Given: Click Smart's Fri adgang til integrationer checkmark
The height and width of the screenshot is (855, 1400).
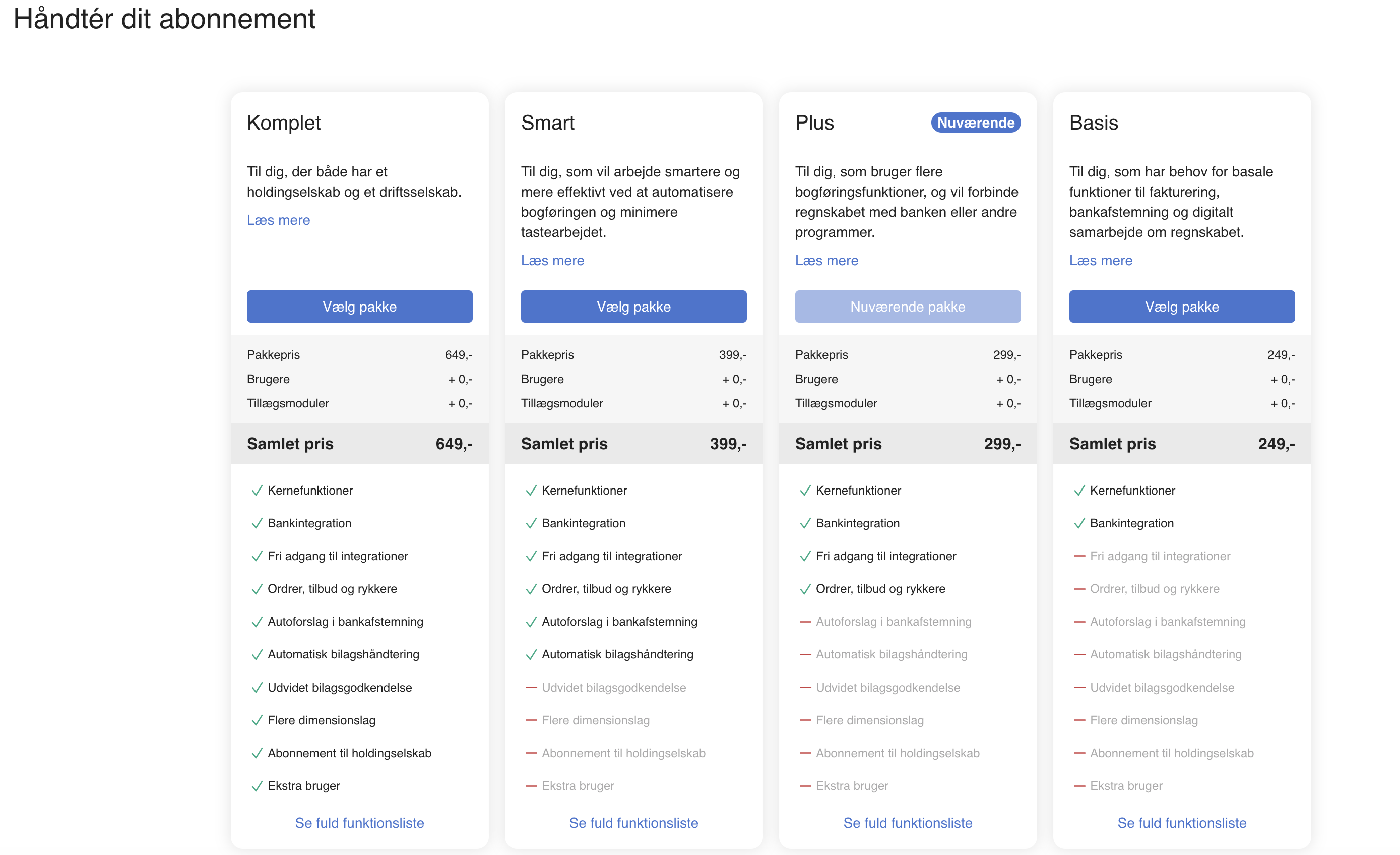Looking at the screenshot, I should click(x=531, y=556).
